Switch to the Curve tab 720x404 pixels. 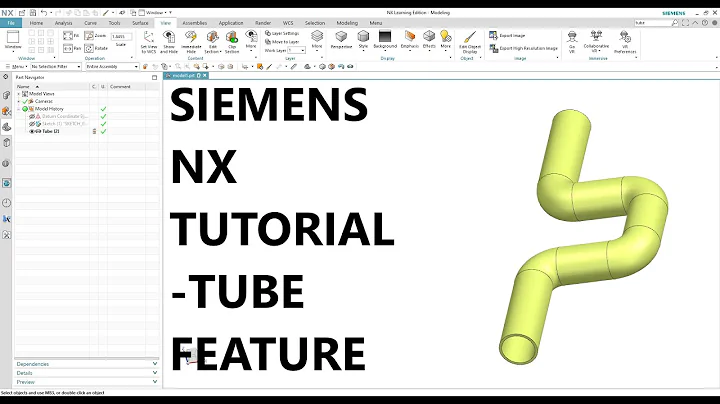point(90,23)
